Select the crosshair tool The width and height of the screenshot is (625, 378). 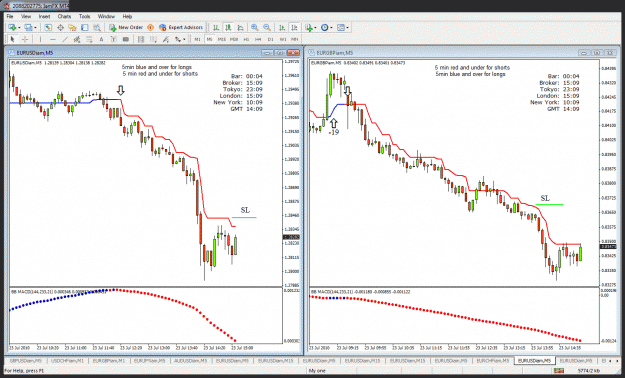[25, 39]
